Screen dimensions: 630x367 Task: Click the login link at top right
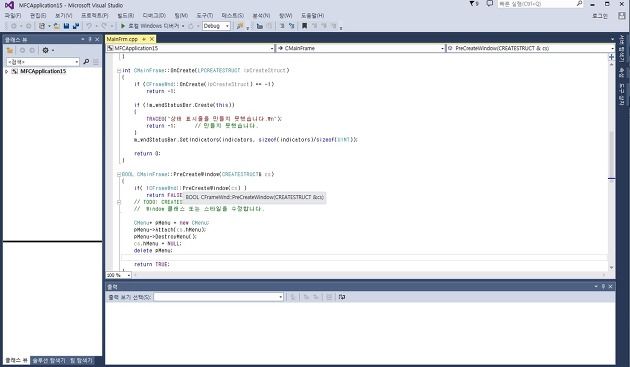click(x=600, y=16)
